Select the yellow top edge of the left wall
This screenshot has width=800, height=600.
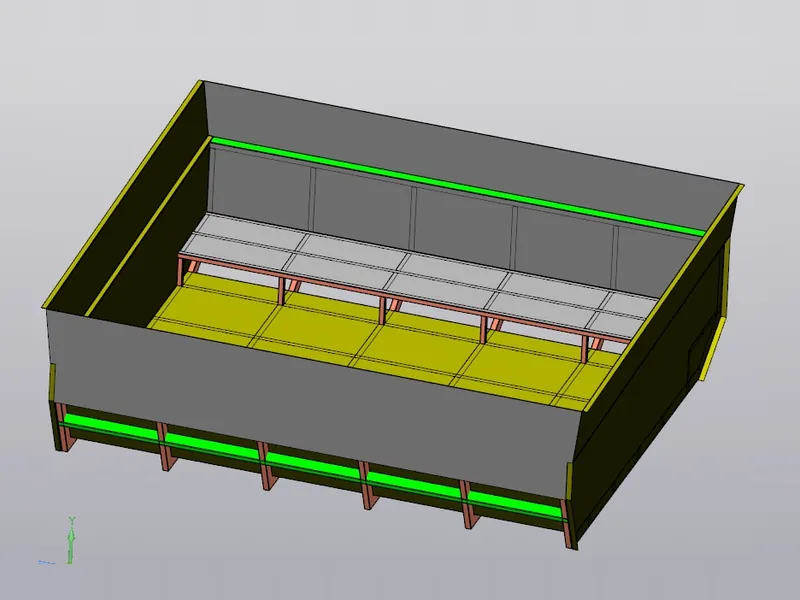[121, 193]
